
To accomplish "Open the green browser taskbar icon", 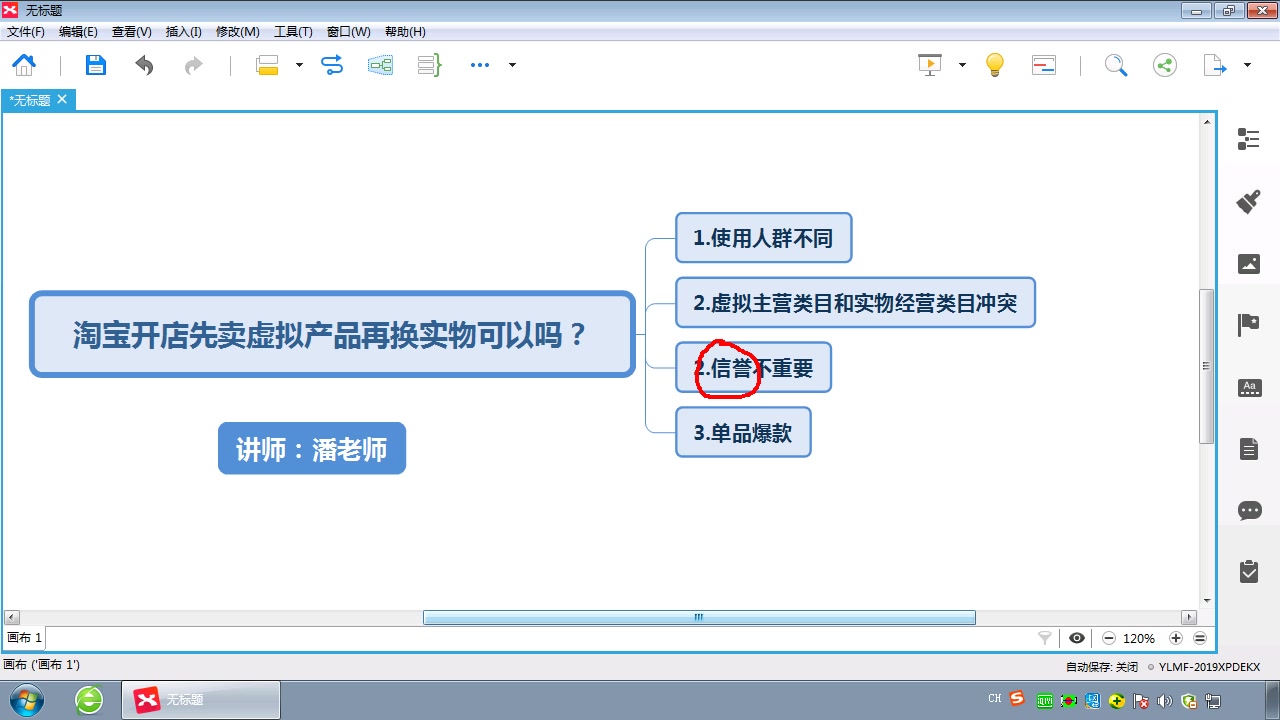I will click(x=89, y=700).
